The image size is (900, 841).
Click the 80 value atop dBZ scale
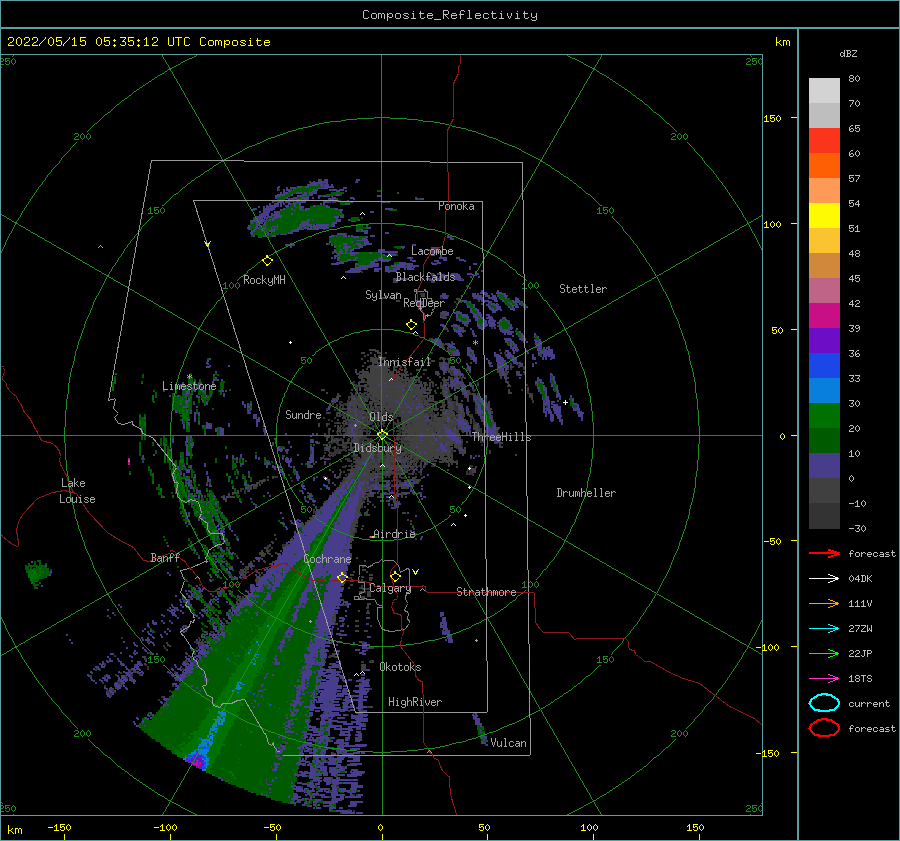coord(854,78)
